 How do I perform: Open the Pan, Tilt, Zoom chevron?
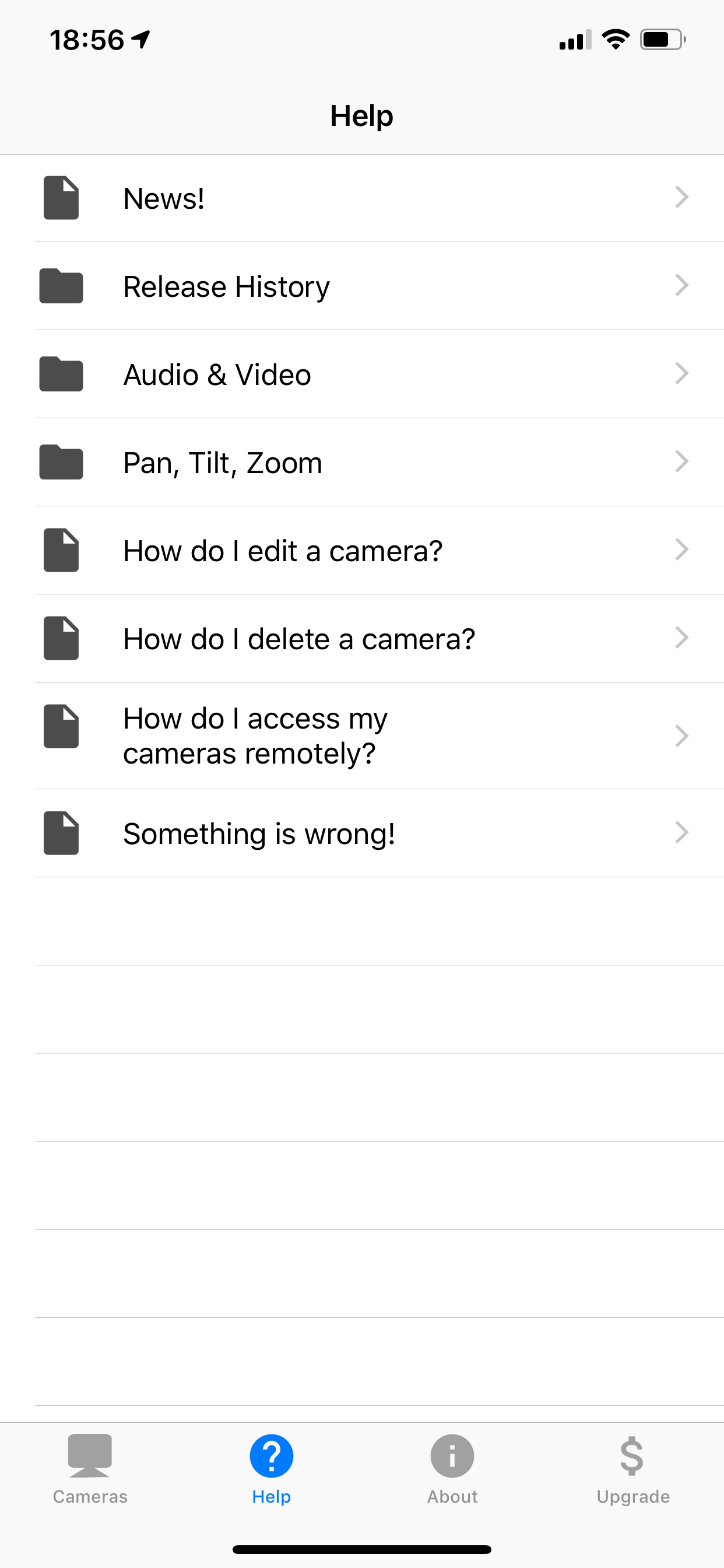coord(681,461)
